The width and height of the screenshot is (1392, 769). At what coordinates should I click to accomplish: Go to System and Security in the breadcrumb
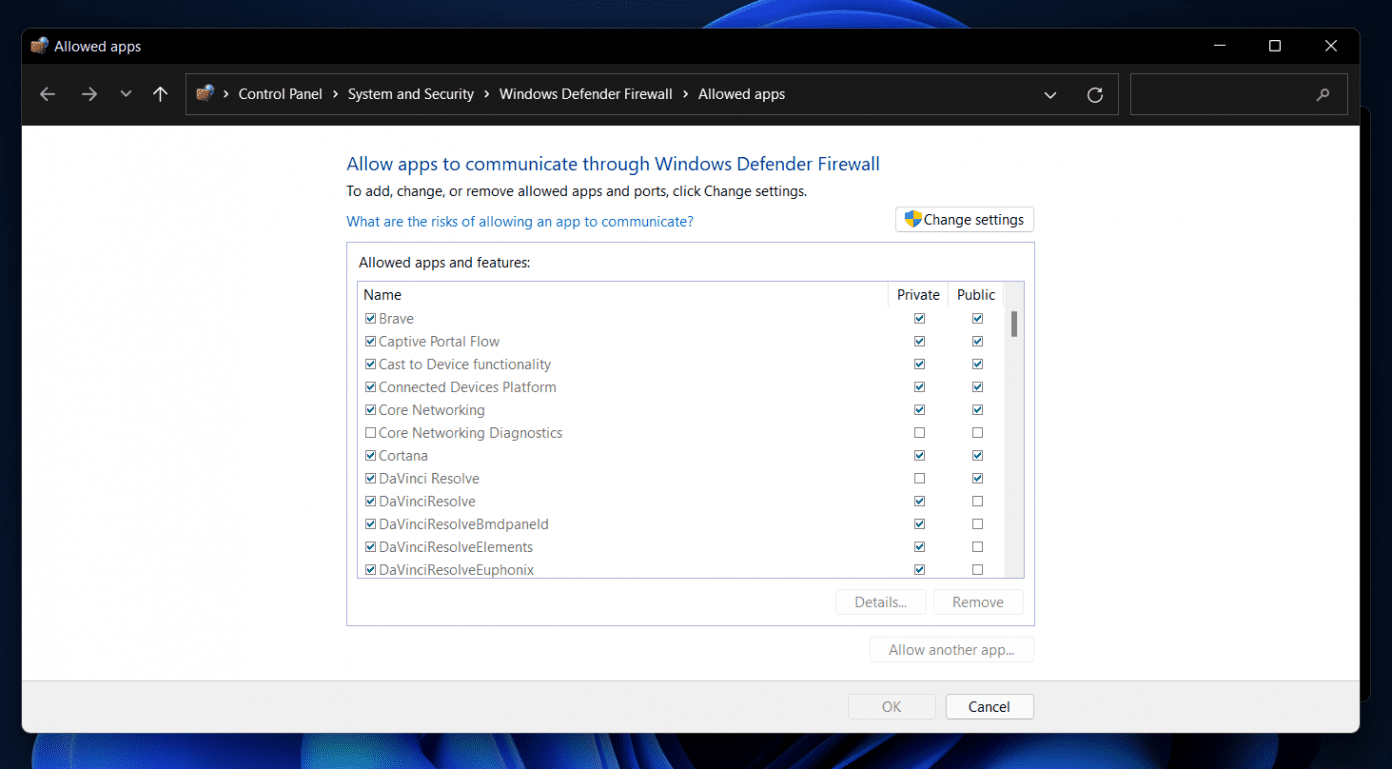point(410,93)
